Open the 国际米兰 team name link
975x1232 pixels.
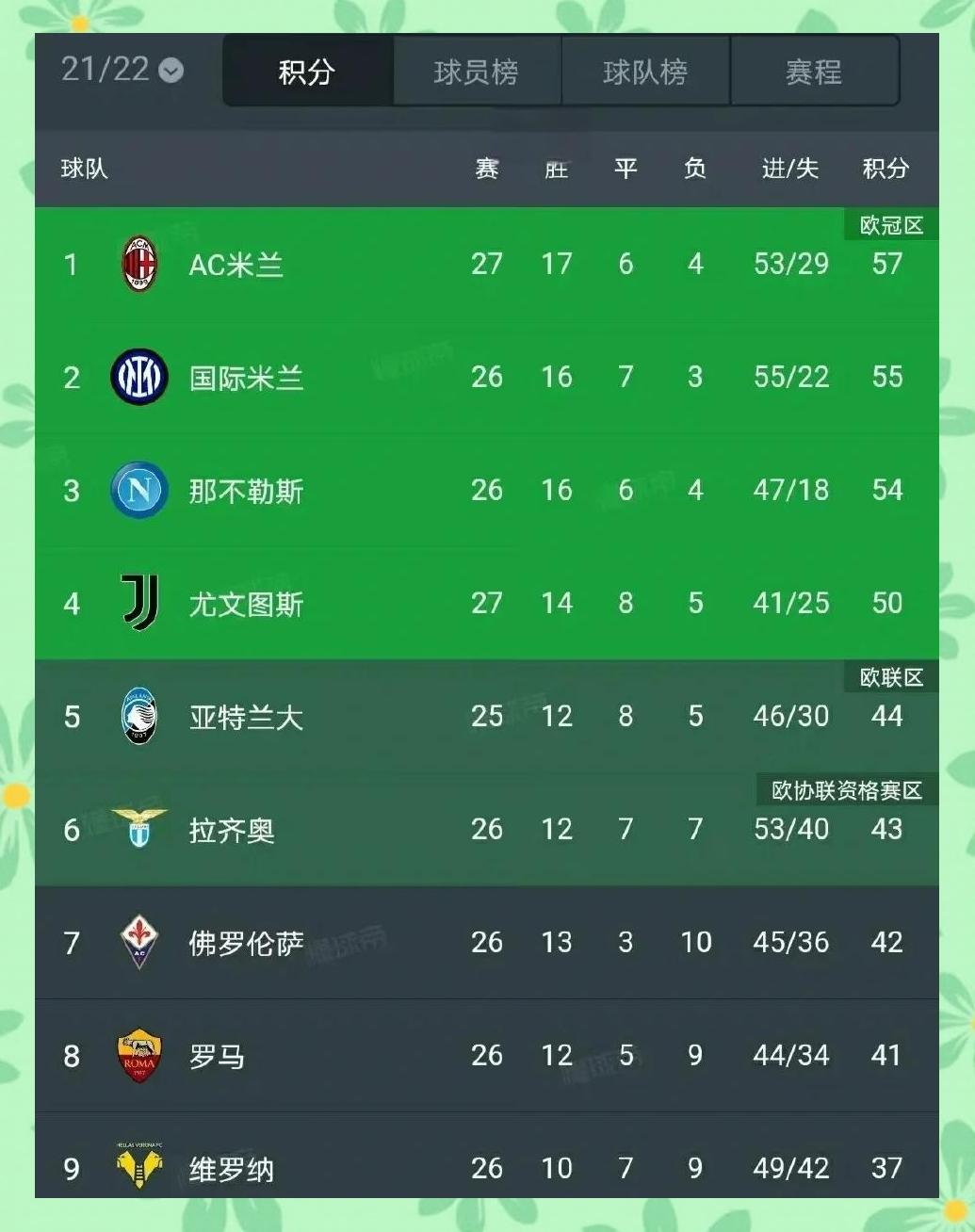pos(246,378)
